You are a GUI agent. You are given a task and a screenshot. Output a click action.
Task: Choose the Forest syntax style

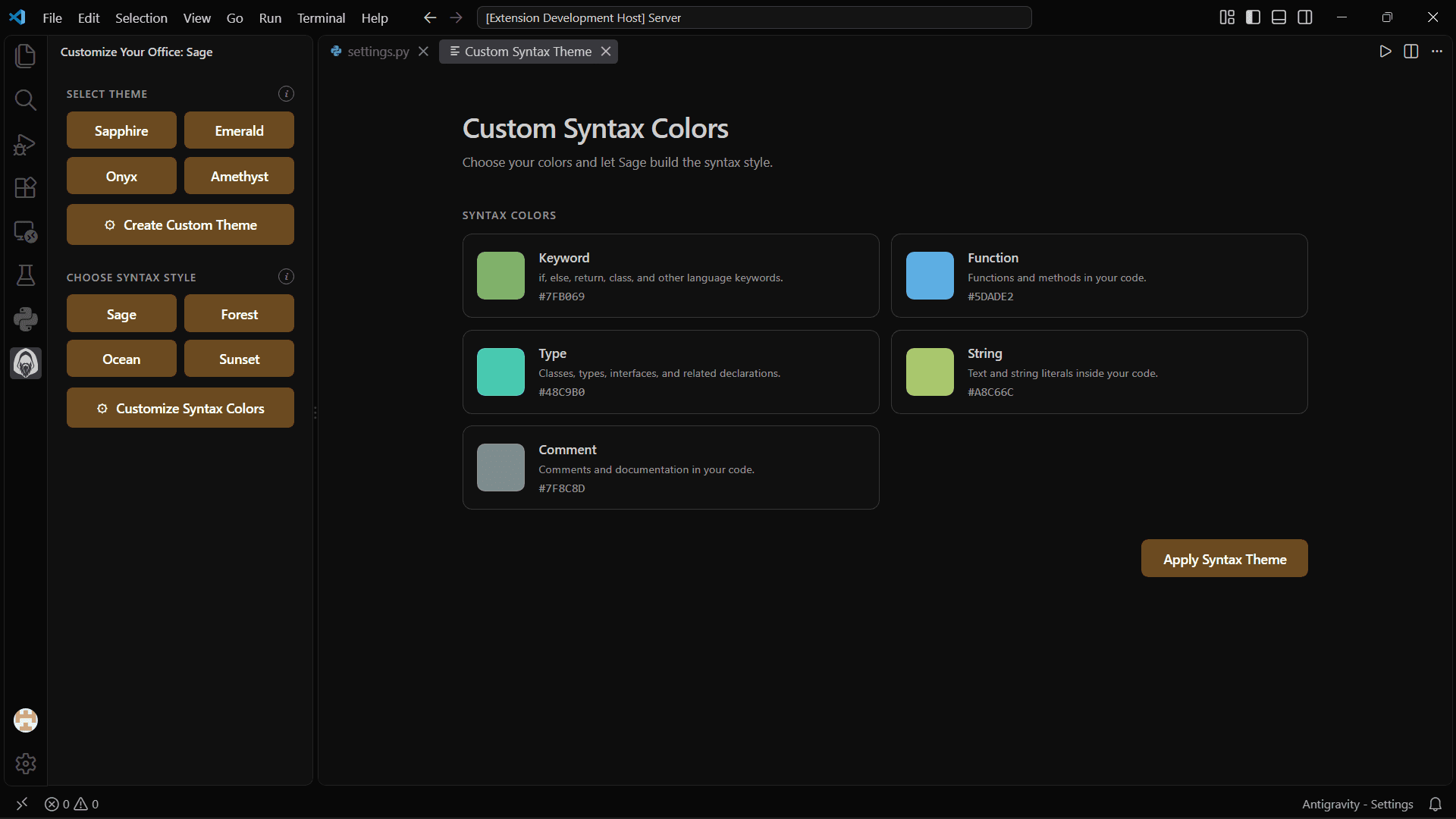[239, 314]
